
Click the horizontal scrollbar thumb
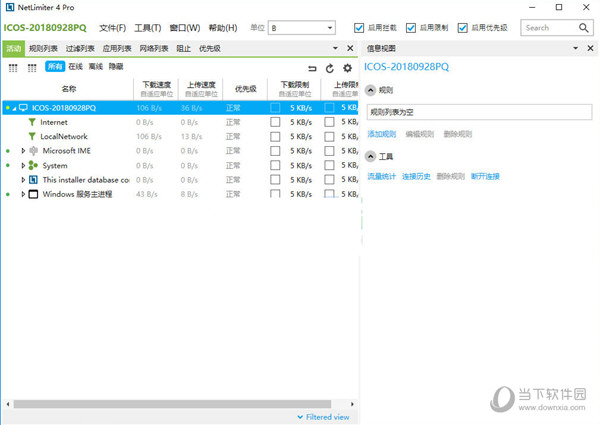pos(172,404)
